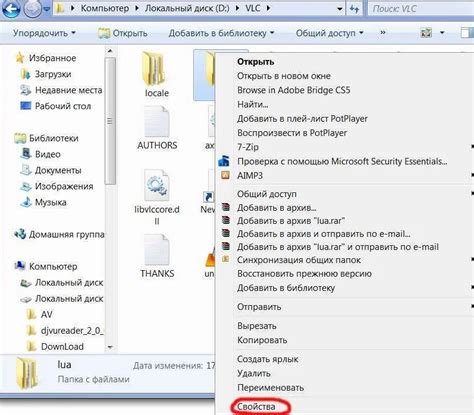The width and height of the screenshot is (474, 415).
Task: Click the Back navigation arrow button
Action: (x=11, y=9)
